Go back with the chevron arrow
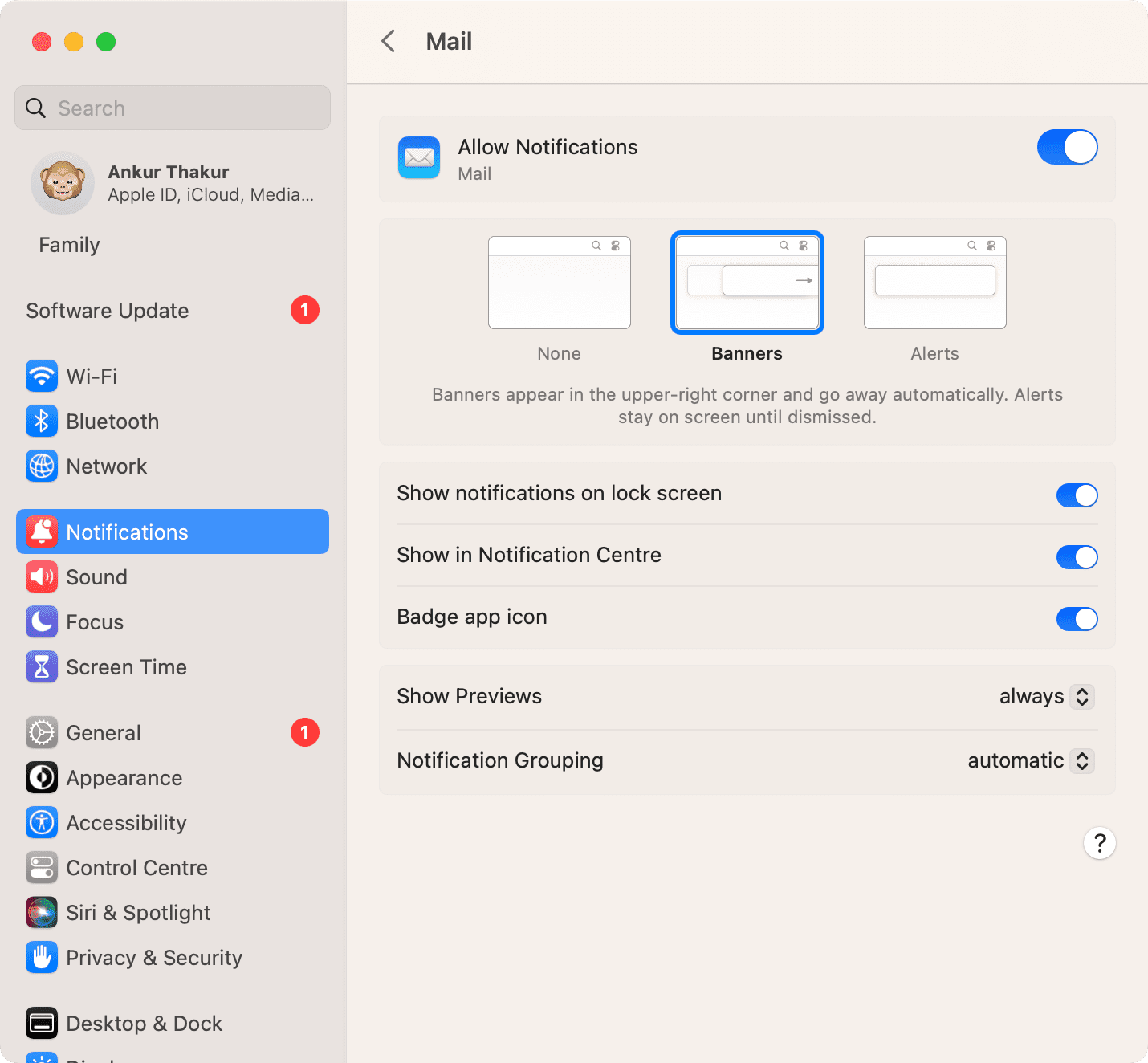Image resolution: width=1148 pixels, height=1063 pixels. click(389, 41)
